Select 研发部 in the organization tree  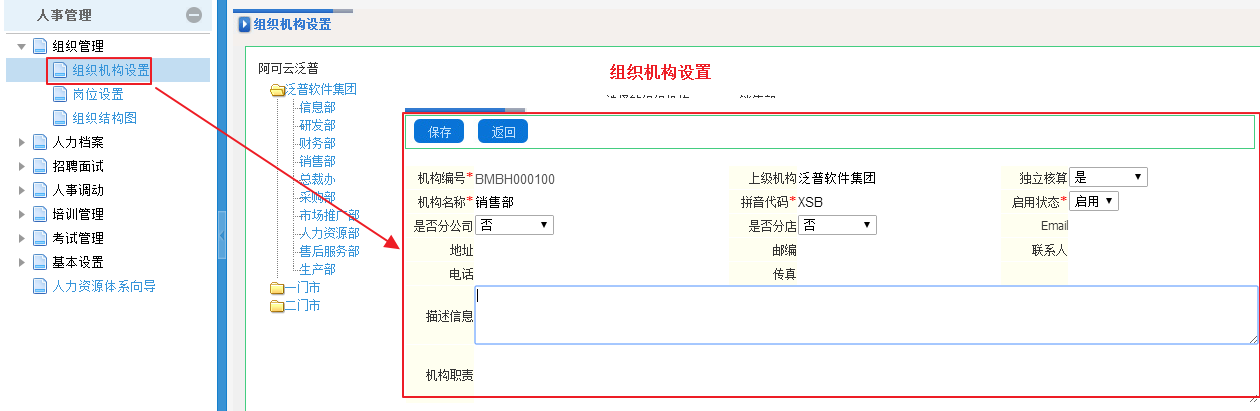[x=317, y=125]
